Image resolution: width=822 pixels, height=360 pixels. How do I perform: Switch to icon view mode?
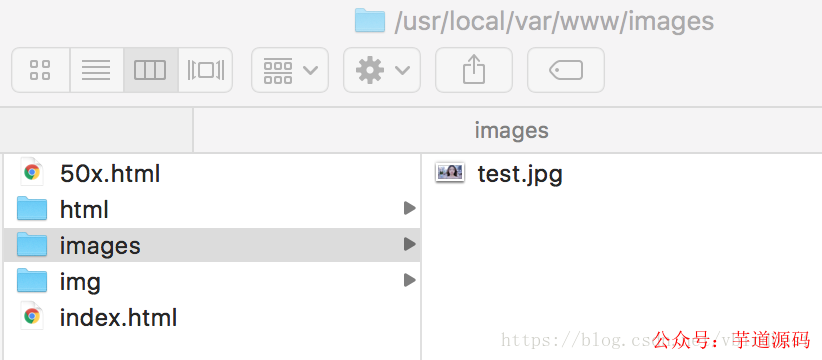[x=40, y=70]
